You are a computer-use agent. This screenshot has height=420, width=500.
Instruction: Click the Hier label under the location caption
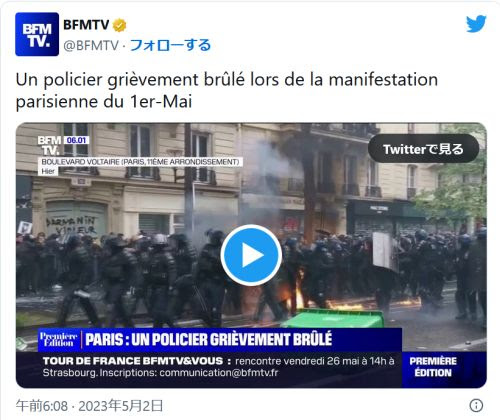coord(48,171)
